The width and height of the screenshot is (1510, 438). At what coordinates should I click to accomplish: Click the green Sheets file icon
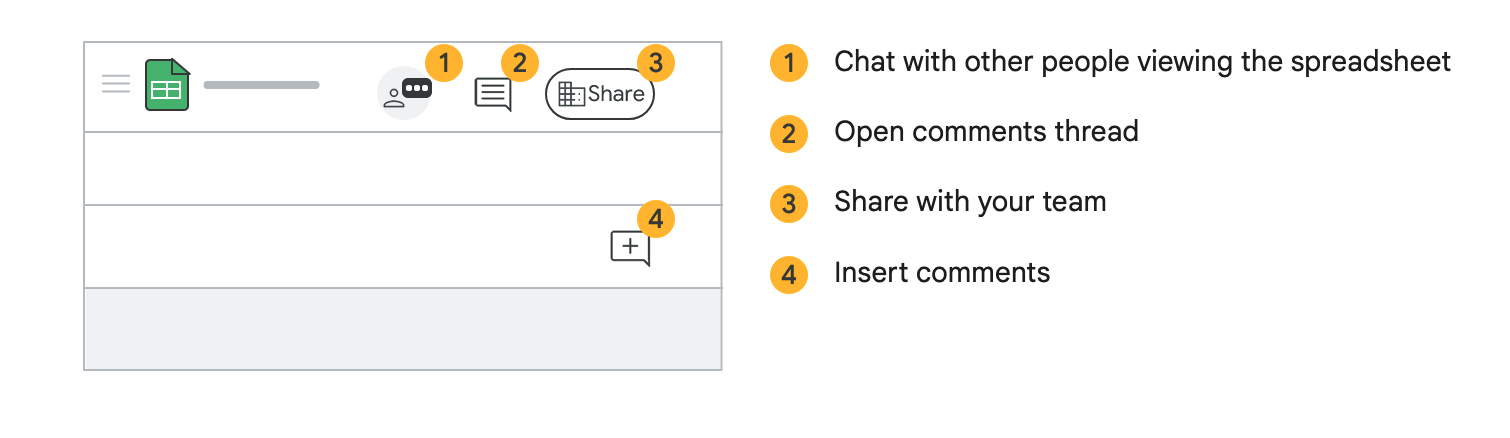(167, 85)
